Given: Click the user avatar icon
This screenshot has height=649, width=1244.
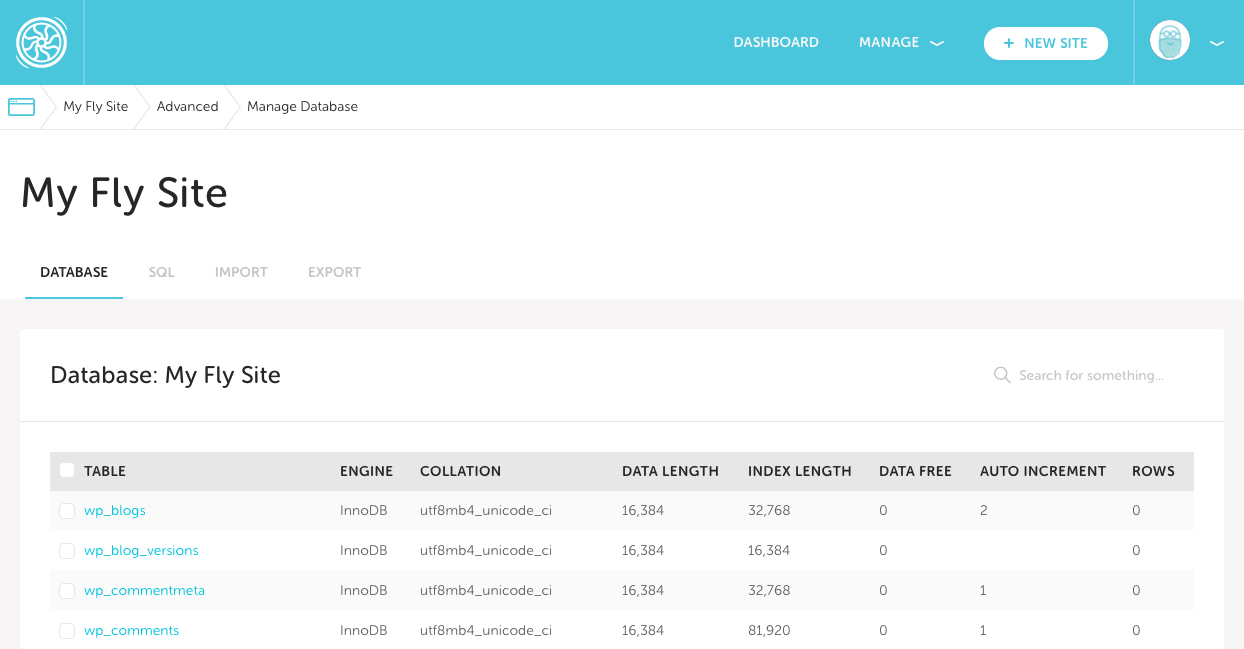Looking at the screenshot, I should click(1169, 42).
